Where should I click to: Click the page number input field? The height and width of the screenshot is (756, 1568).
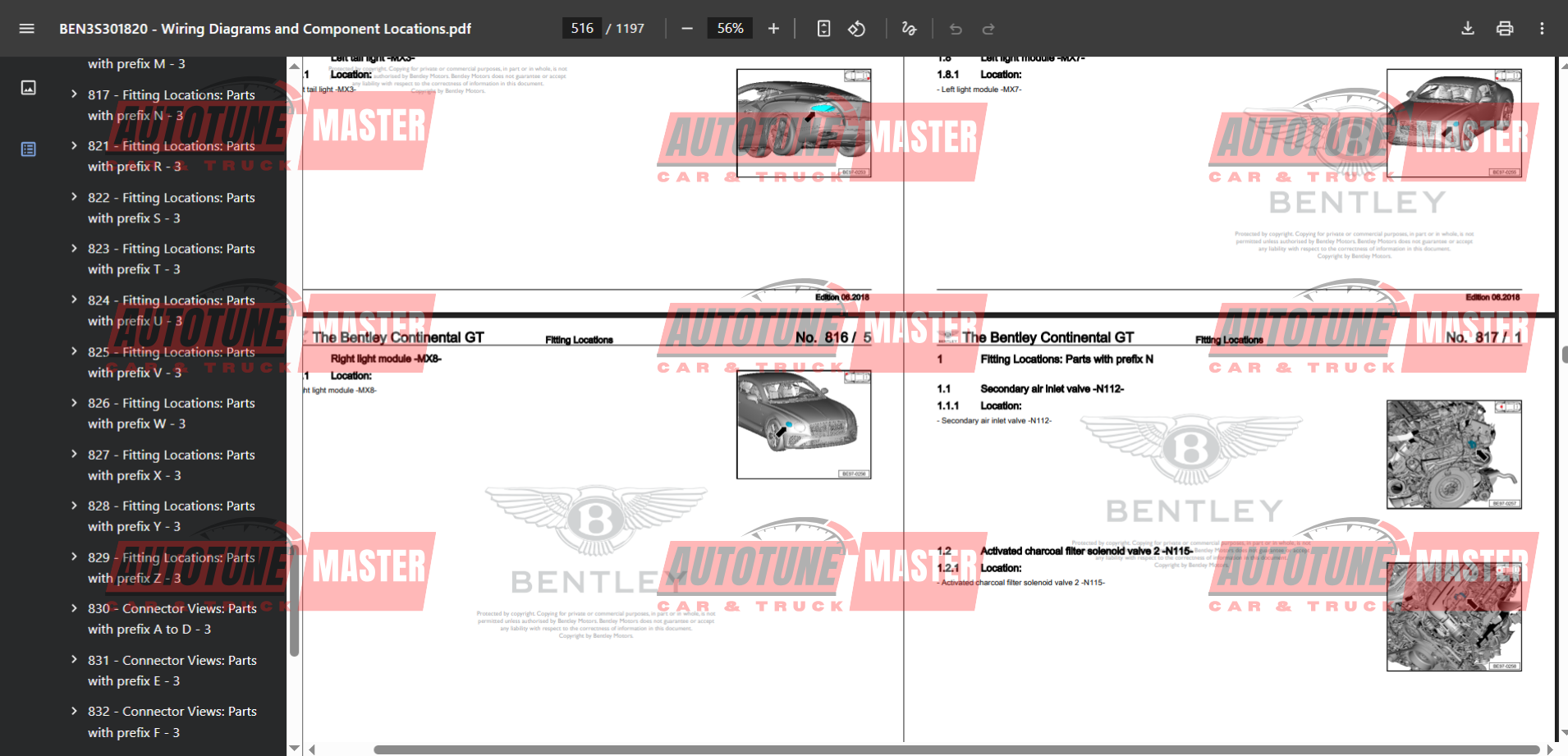click(582, 29)
